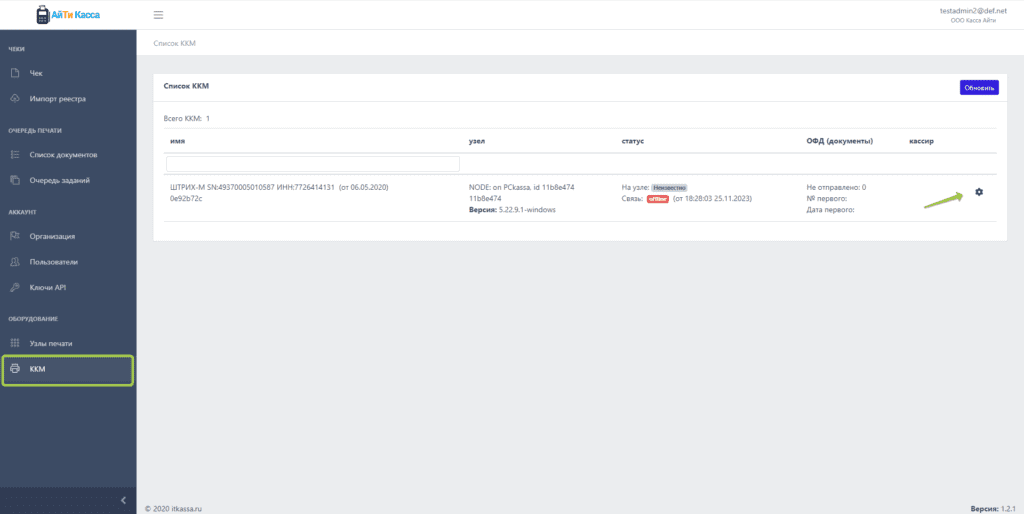Image resolution: width=1024 pixels, height=514 pixels.
Task: Click the list icon beside Список документов
Action: (15, 155)
